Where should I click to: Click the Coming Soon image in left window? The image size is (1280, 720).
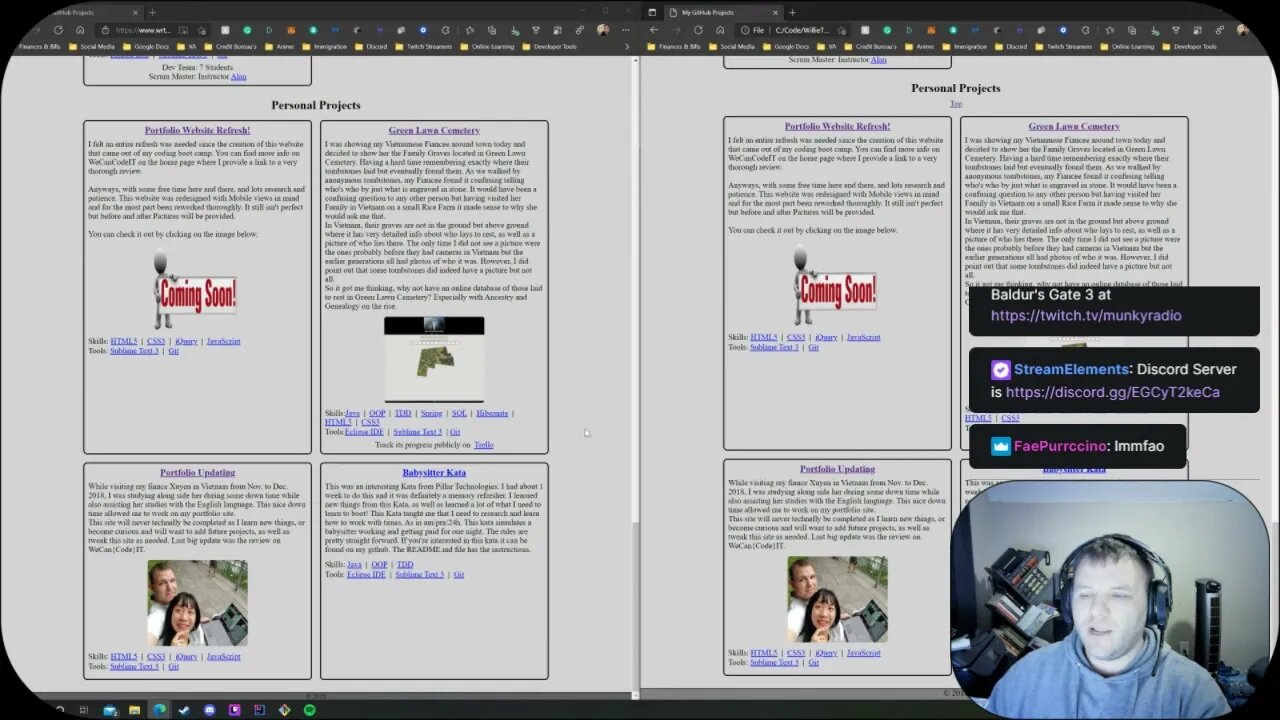tap(197, 289)
